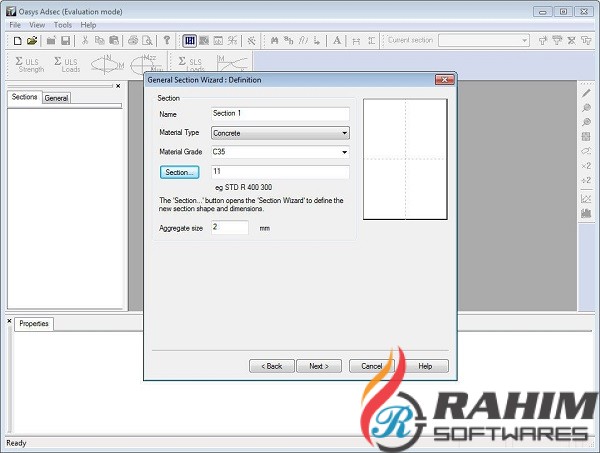600x453 pixels.
Task: Click the Name field containing Section 1
Action: (x=280, y=114)
